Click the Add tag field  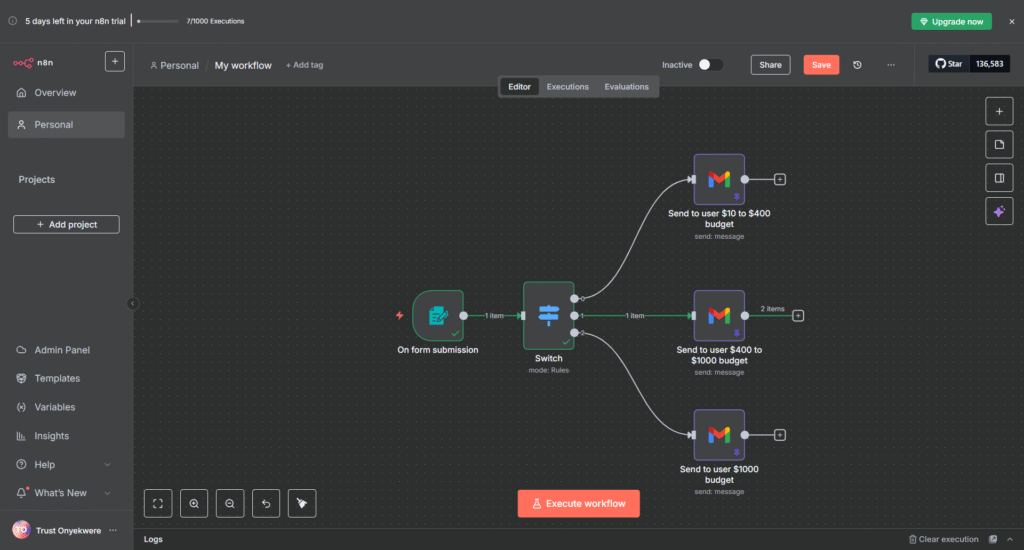coord(304,66)
